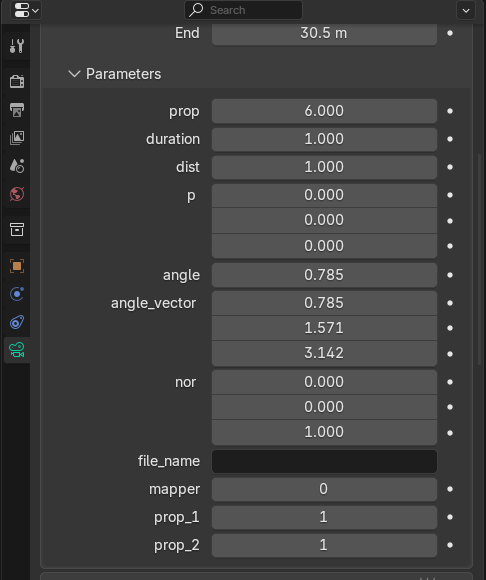Click the End 30.5 m field
486x580 pixels.
coord(324,33)
